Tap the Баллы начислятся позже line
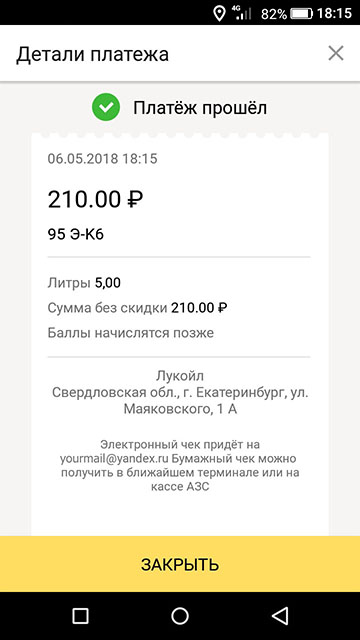Screen dimensions: 360x640 point(131,333)
